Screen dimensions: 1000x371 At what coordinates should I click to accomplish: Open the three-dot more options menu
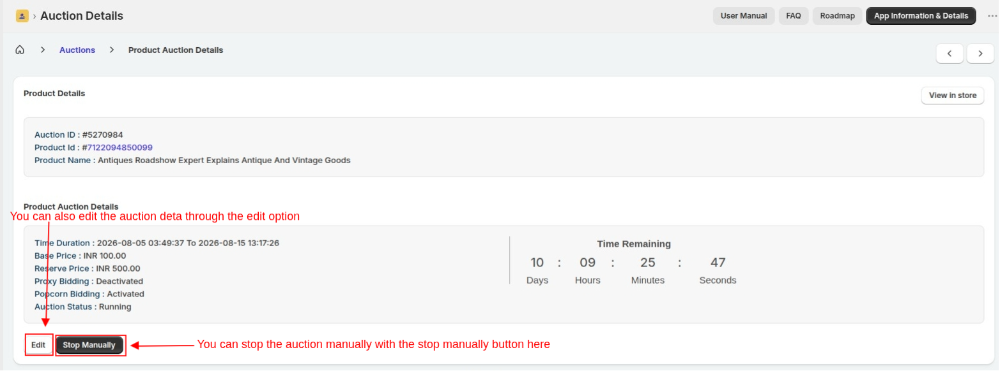click(992, 16)
